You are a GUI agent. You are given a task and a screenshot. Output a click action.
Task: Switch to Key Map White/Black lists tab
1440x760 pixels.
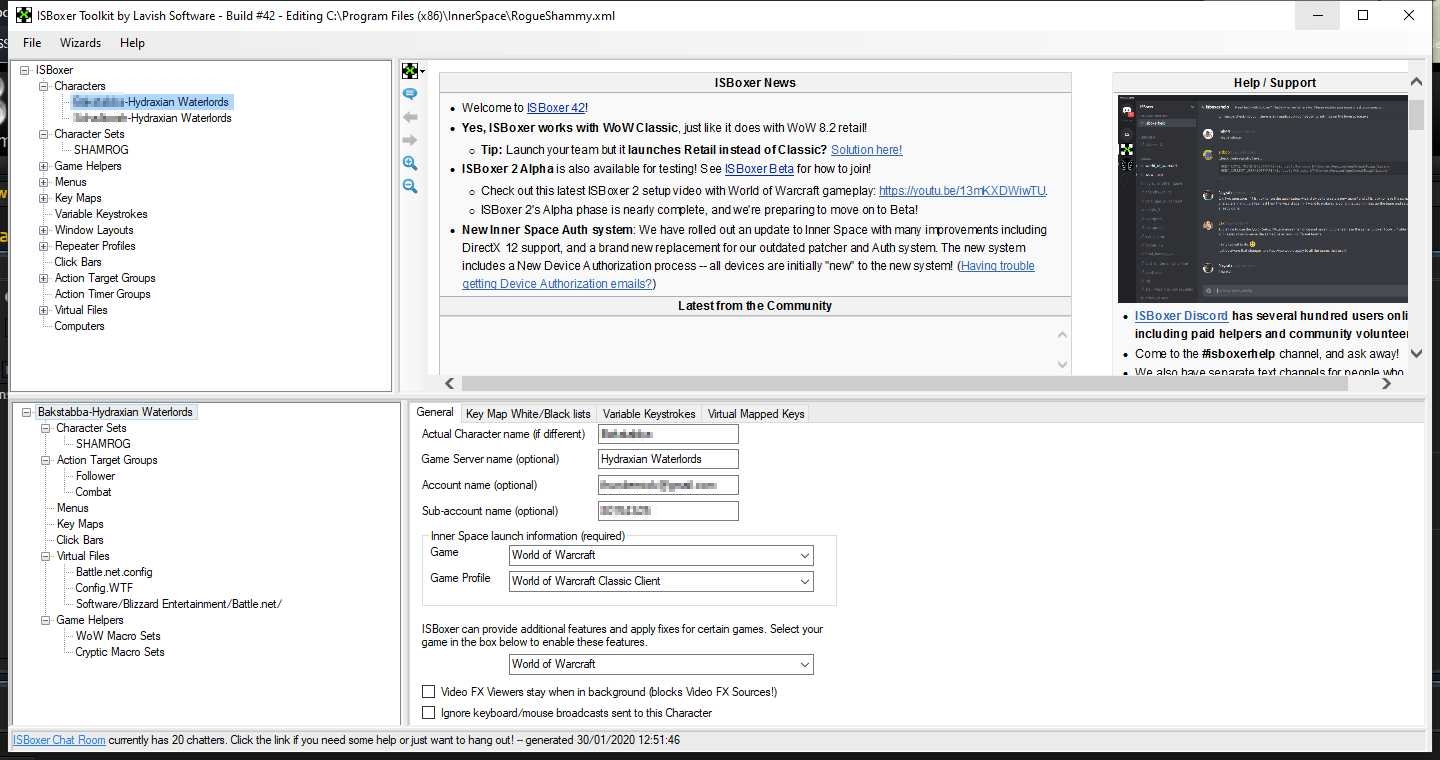point(528,413)
